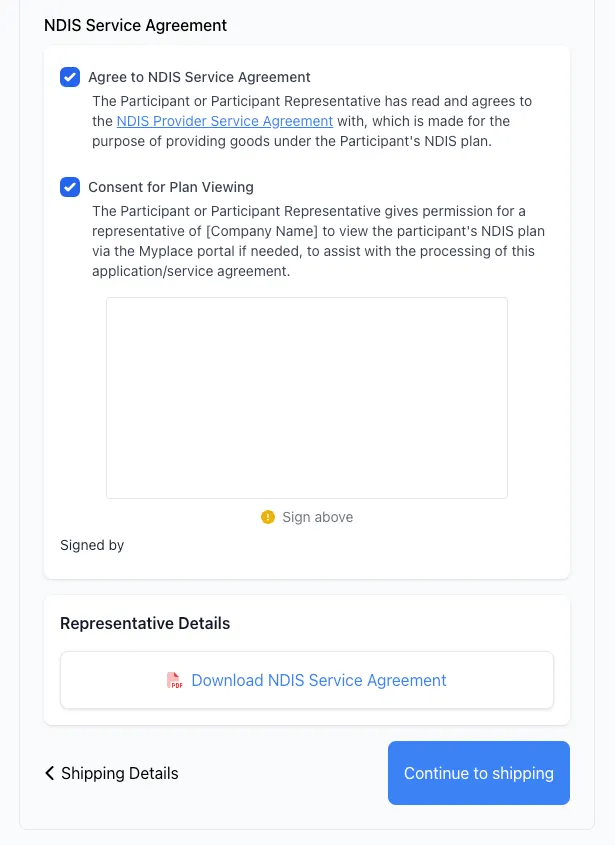Click the paragraph about providing goods under NDIS plan

[x=312, y=121]
